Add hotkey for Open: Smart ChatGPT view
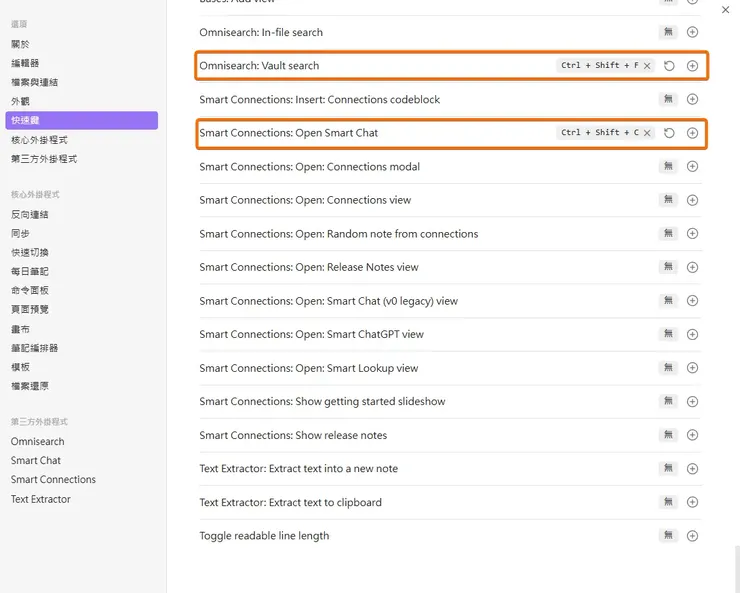 coord(692,335)
